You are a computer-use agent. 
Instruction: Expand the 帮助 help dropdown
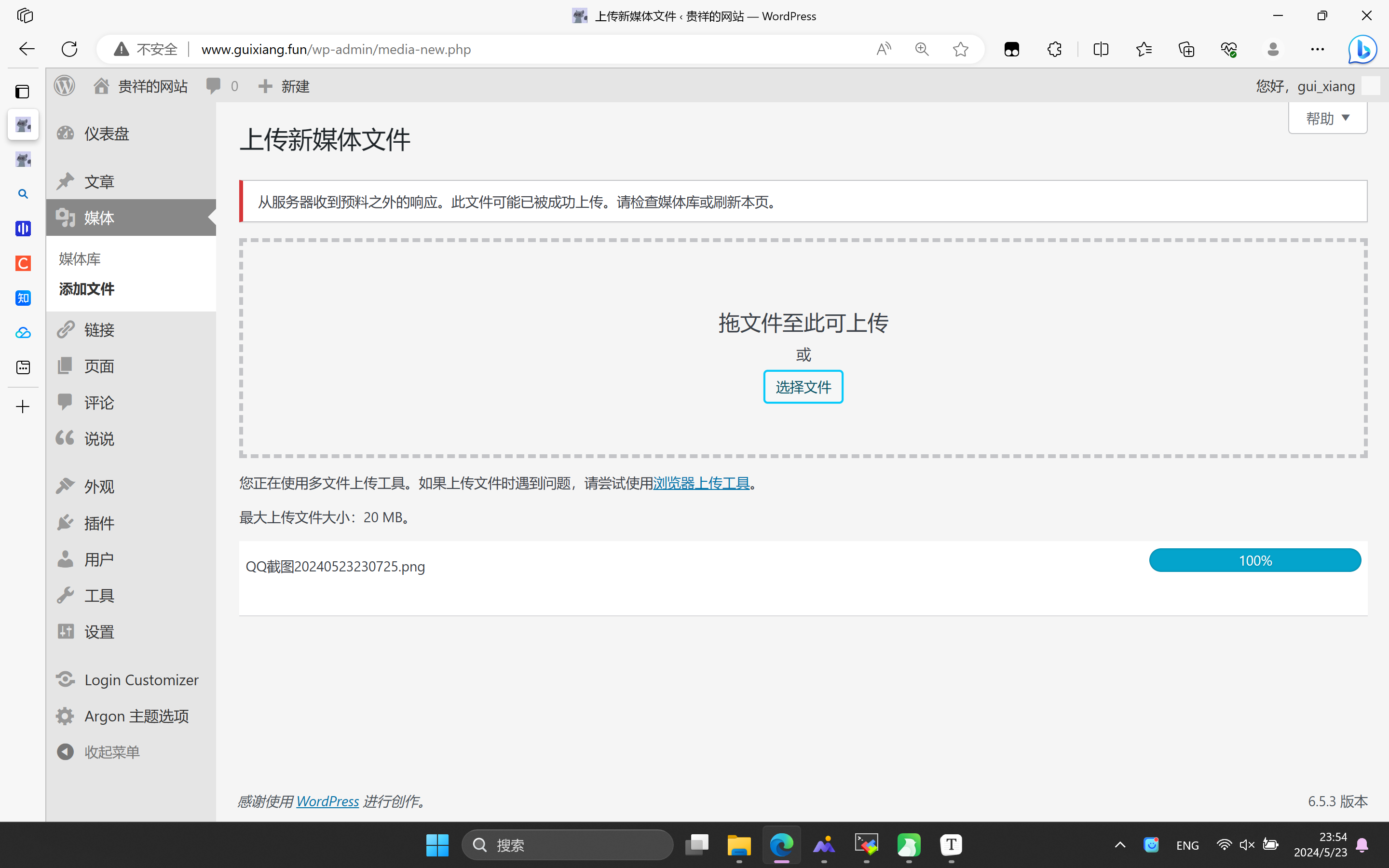point(1328,118)
